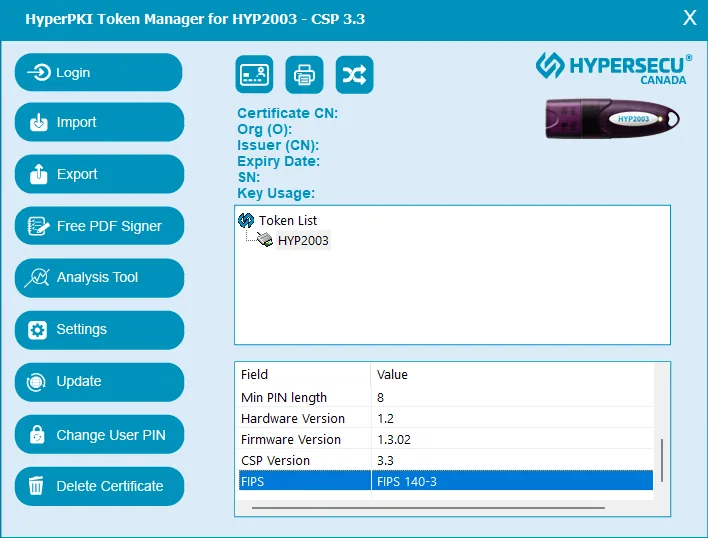Select the Firmware Version row

click(x=444, y=439)
